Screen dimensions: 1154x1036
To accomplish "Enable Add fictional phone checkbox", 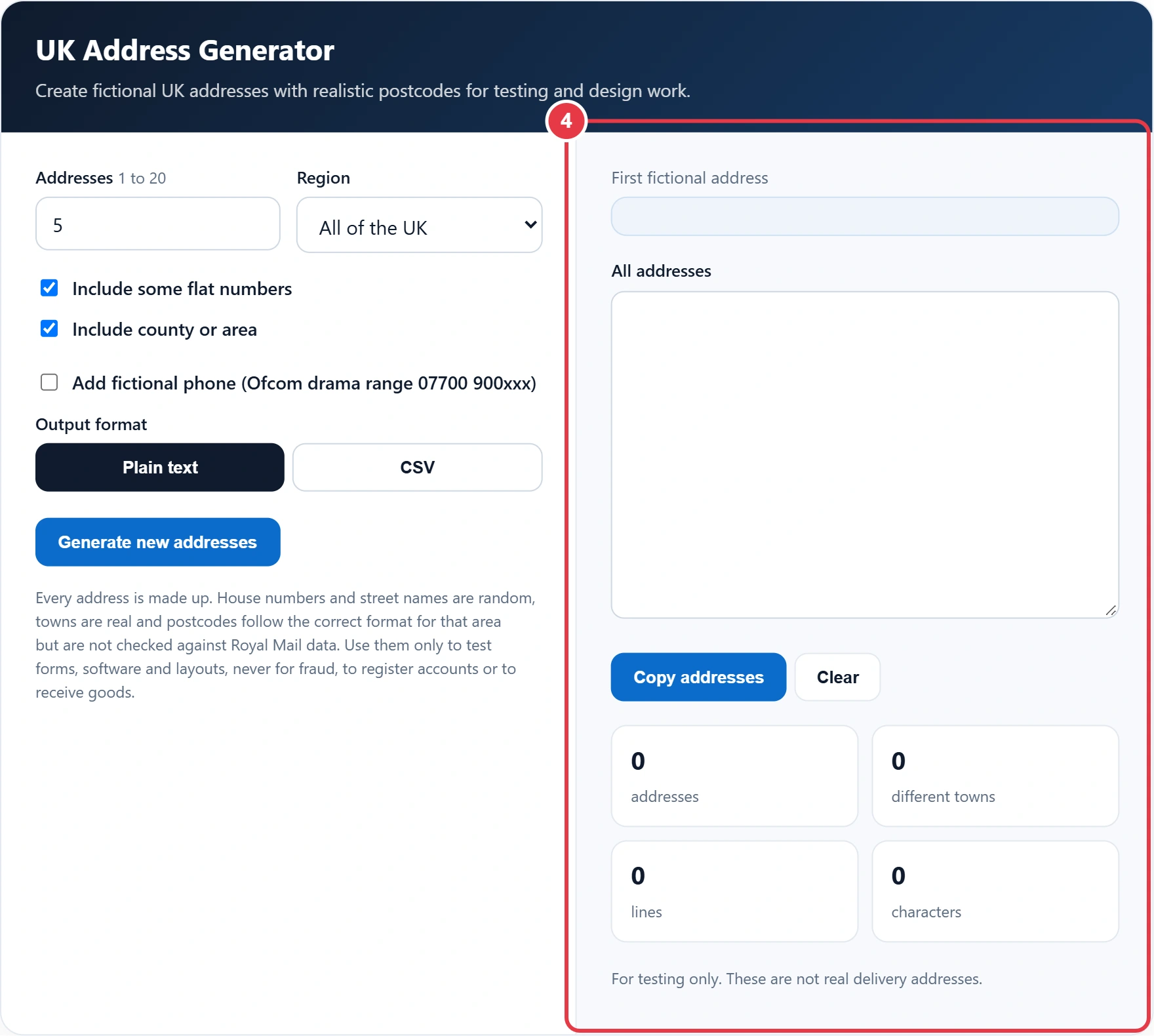I will 49,382.
